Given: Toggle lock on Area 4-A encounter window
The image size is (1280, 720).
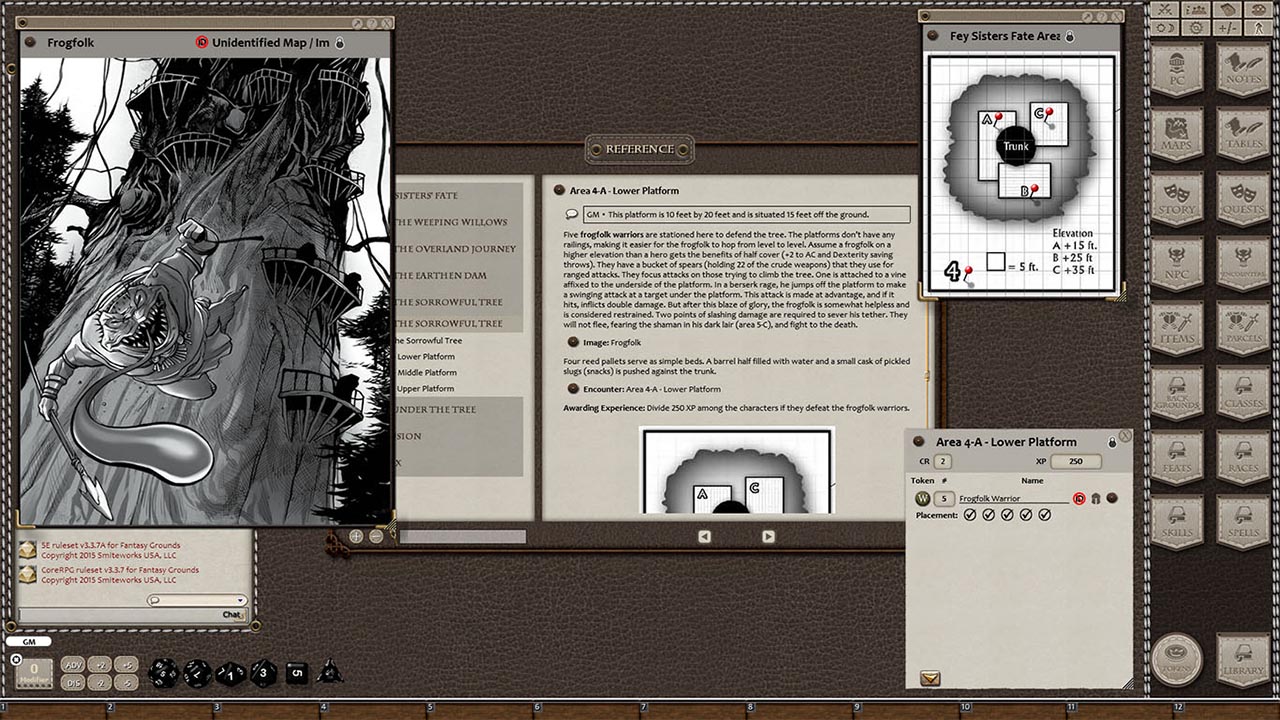Looking at the screenshot, I should point(1110,442).
